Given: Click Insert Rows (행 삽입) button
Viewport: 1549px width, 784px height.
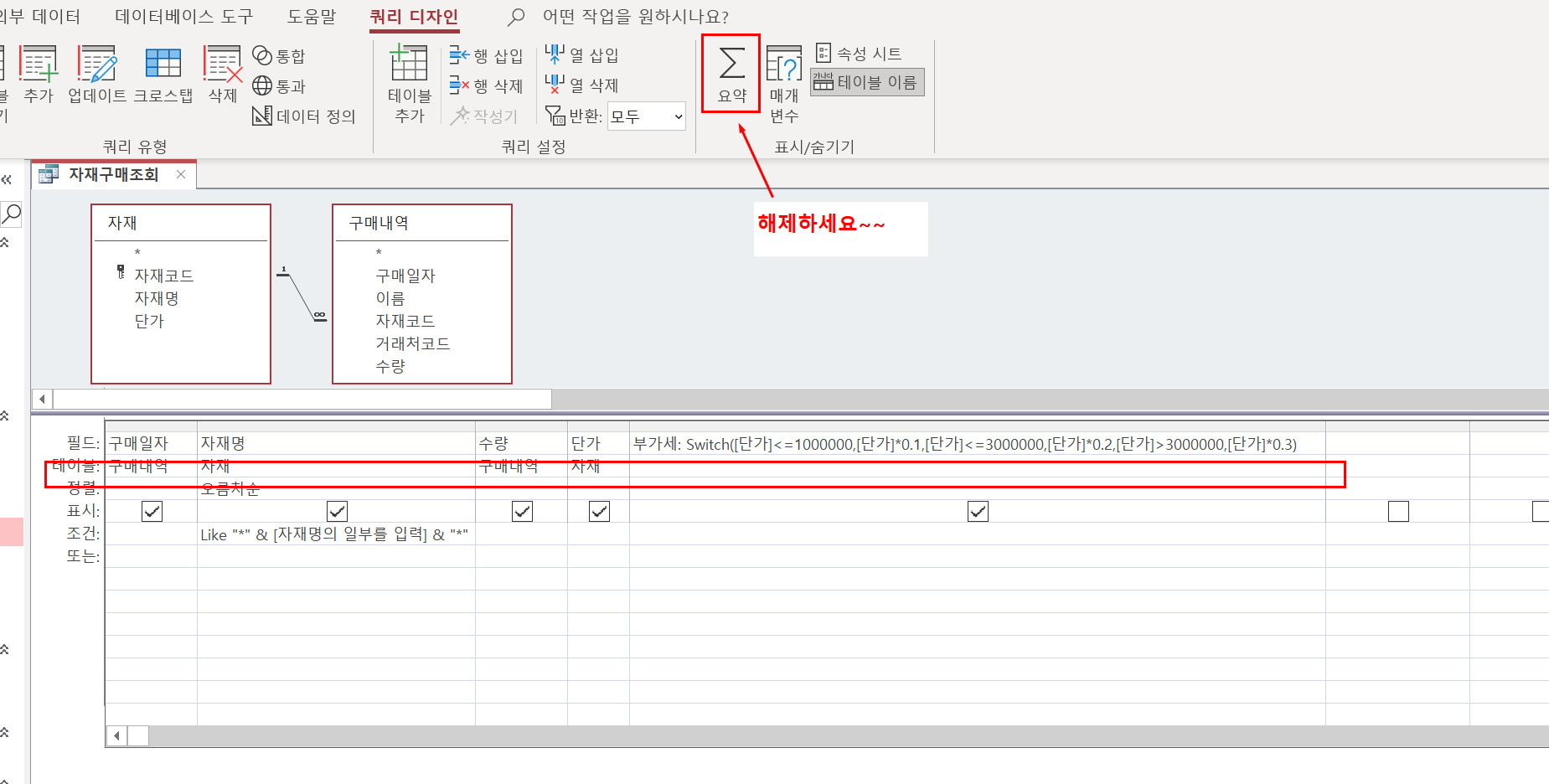Looking at the screenshot, I should (x=487, y=56).
